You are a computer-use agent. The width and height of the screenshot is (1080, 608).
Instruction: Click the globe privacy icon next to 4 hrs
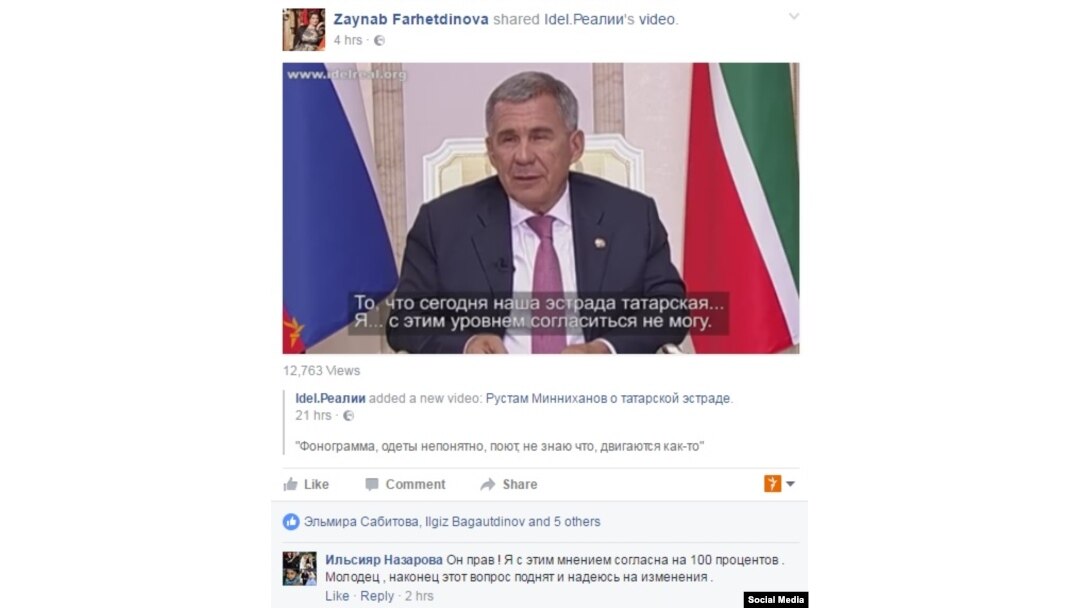379,41
